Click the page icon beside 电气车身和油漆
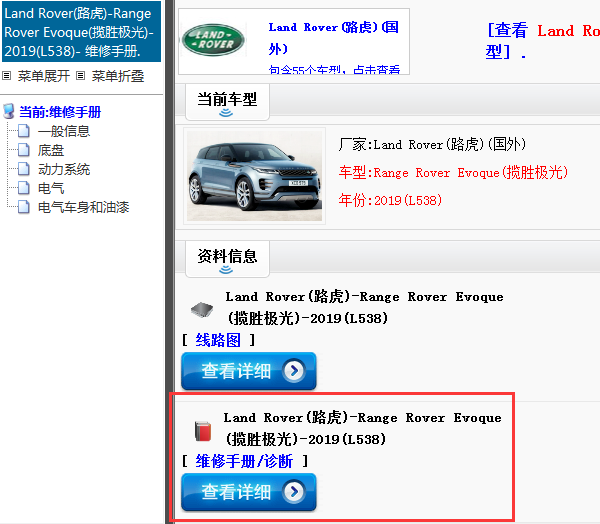Viewport: 600px width, 524px height. click(x=24, y=207)
